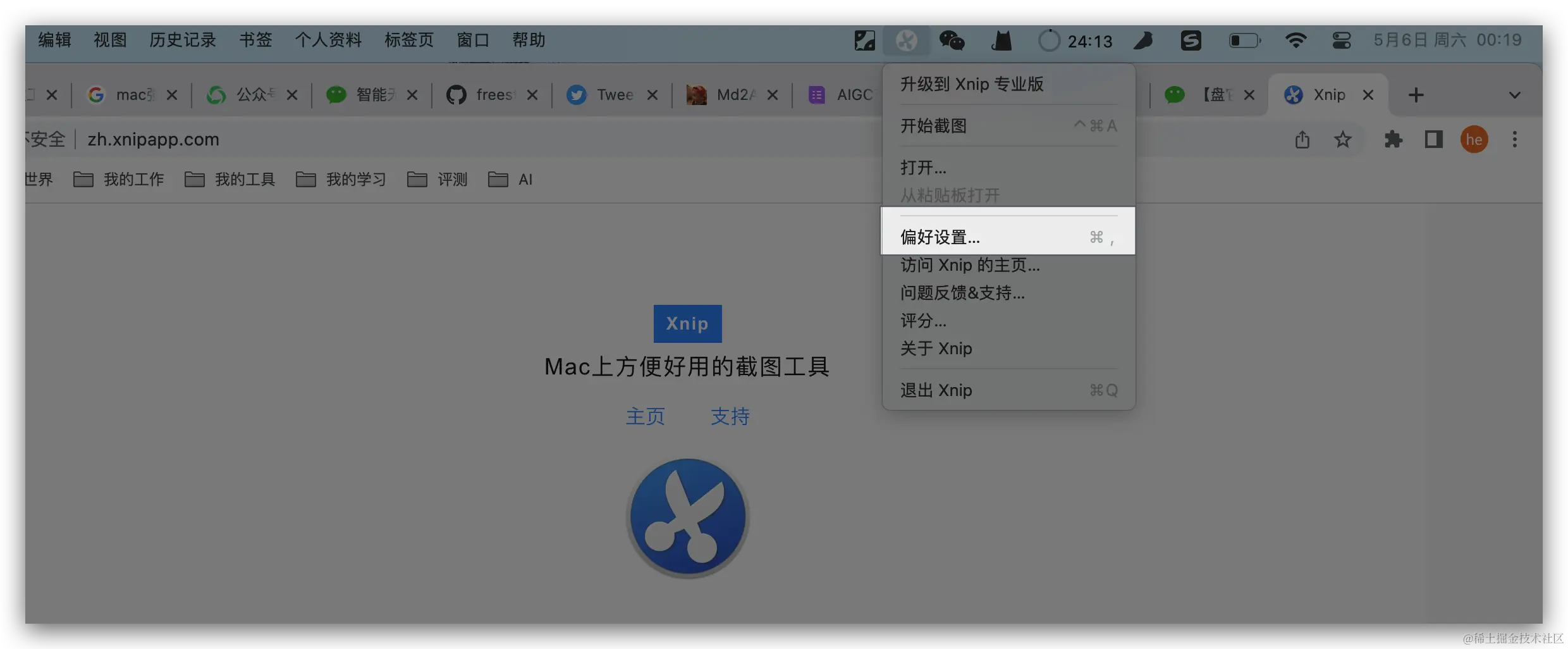Bookmark this page with the star icon
1568x649 pixels.
tap(1342, 139)
